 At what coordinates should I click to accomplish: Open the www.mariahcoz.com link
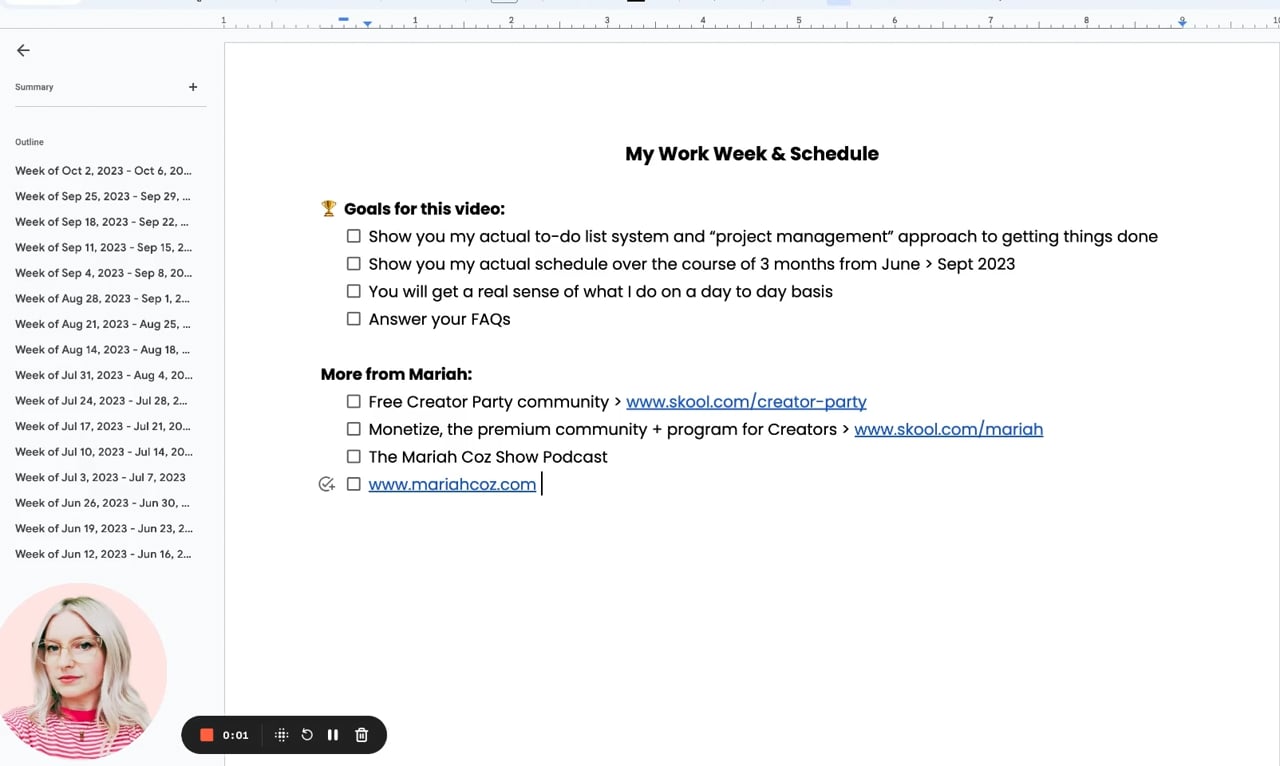pyautogui.click(x=452, y=484)
